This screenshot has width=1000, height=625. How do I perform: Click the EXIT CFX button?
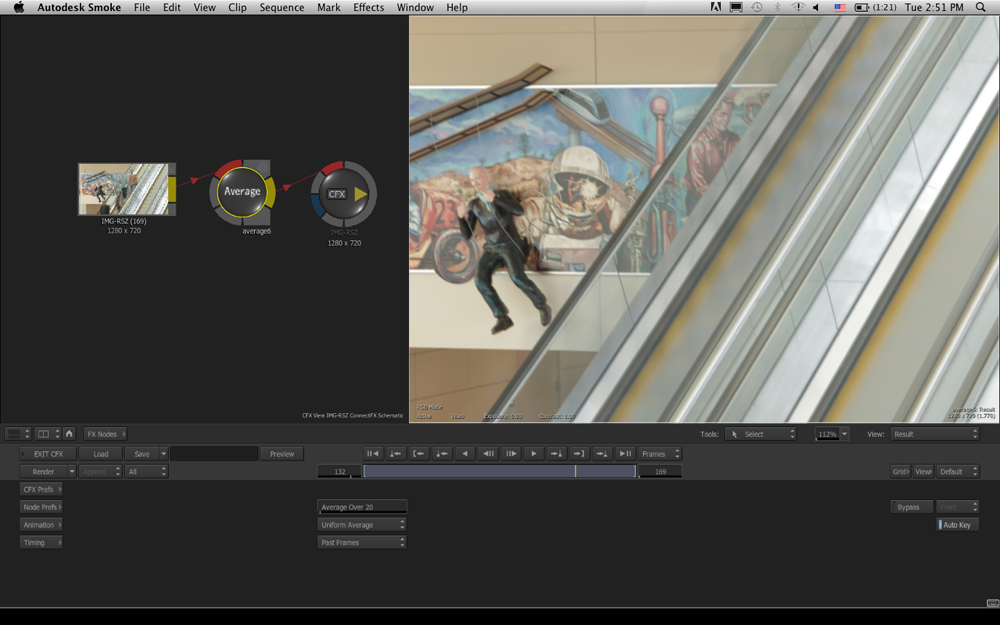pos(48,454)
